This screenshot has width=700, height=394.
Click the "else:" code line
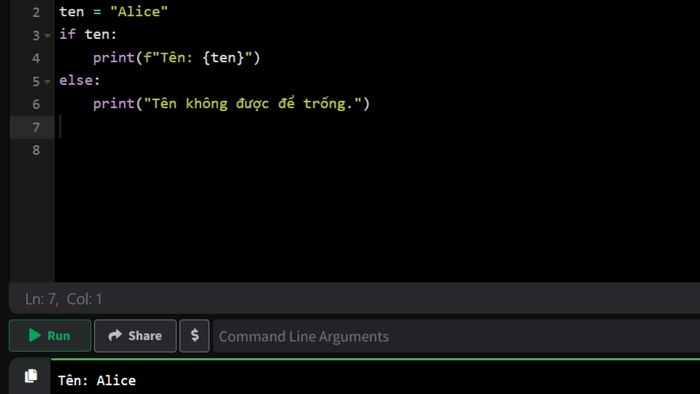(x=79, y=80)
